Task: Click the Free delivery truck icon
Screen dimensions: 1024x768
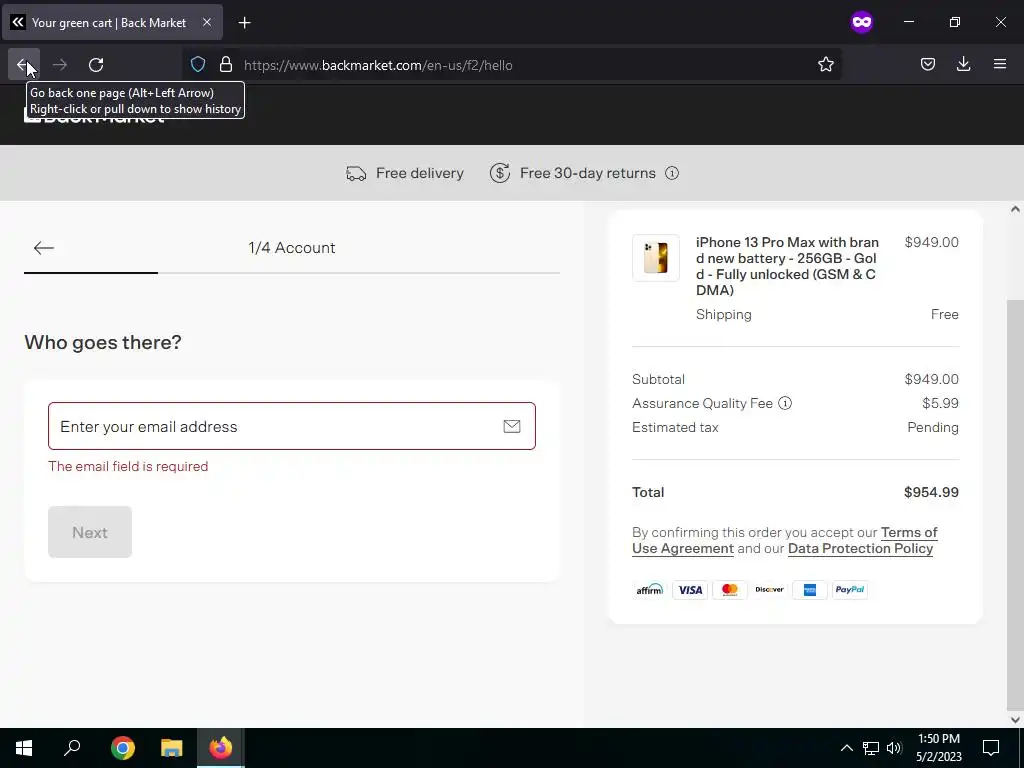Action: (356, 174)
